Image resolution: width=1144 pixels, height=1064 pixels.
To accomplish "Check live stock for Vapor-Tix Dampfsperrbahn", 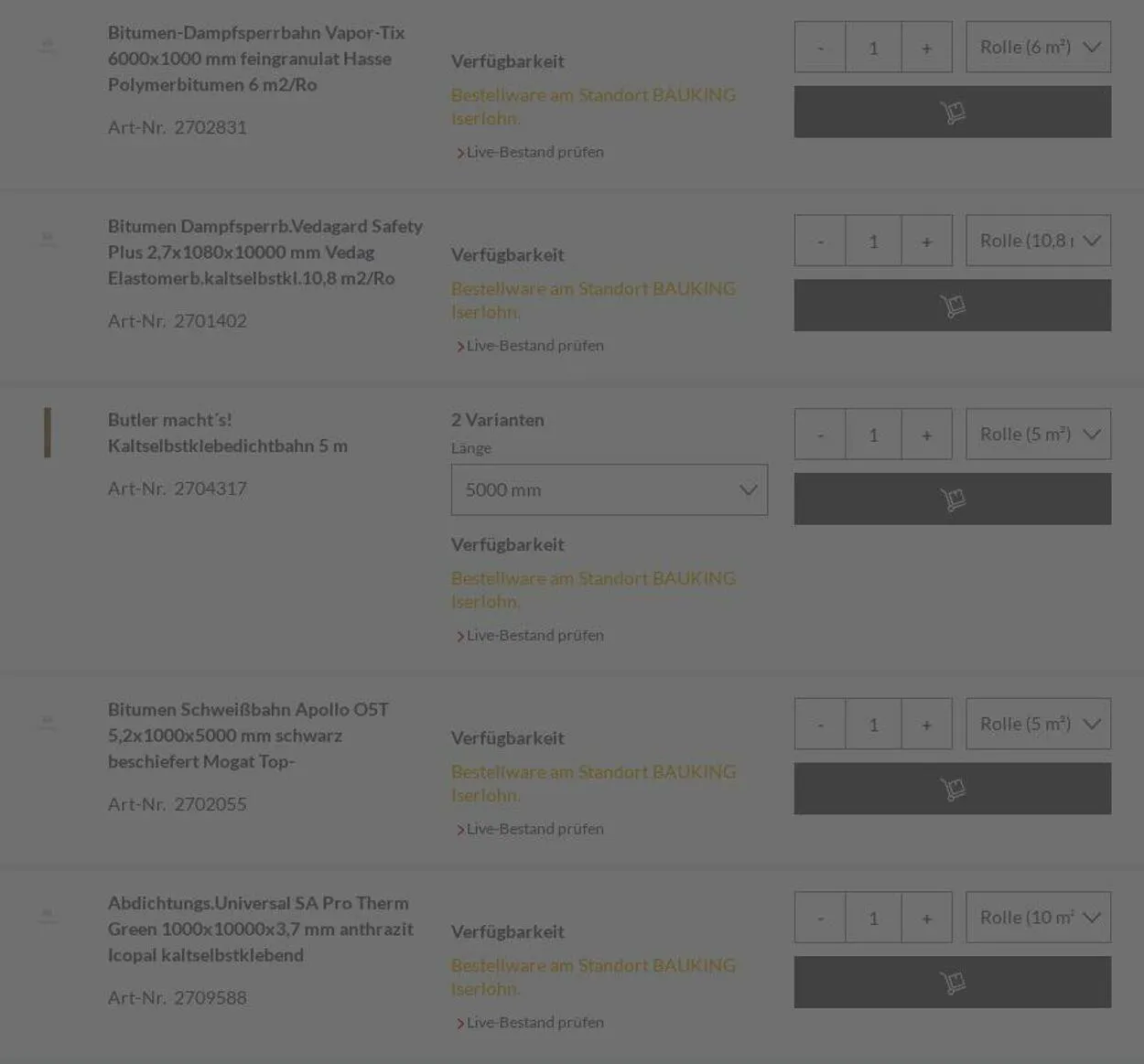I will click(534, 152).
